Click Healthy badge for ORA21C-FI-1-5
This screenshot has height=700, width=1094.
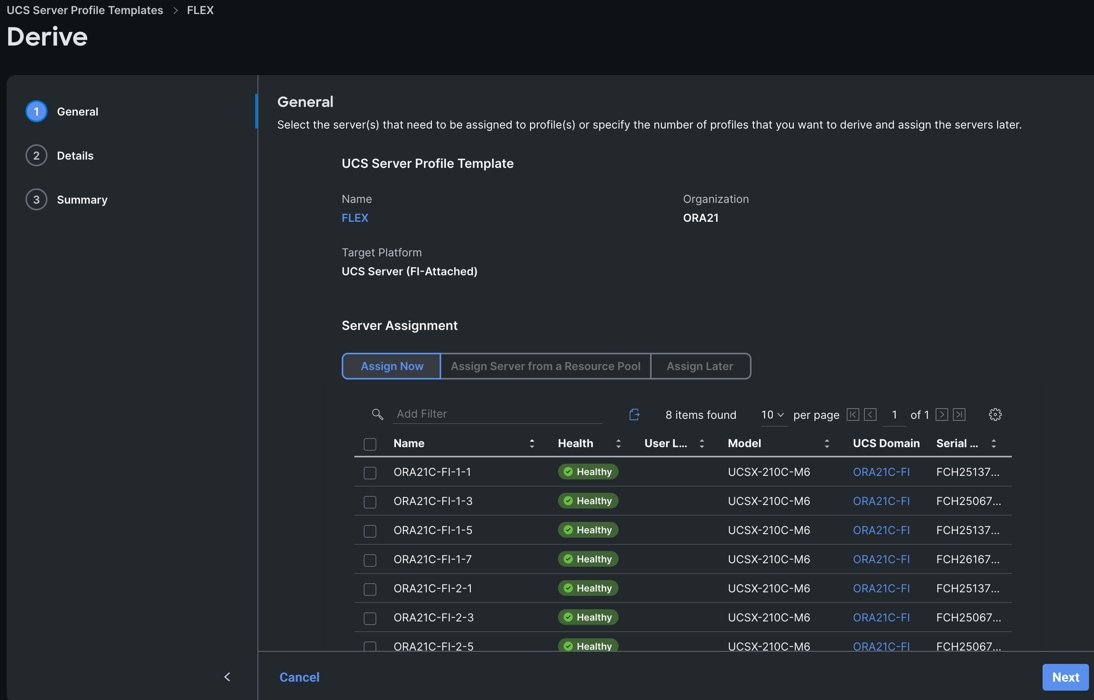click(588, 530)
